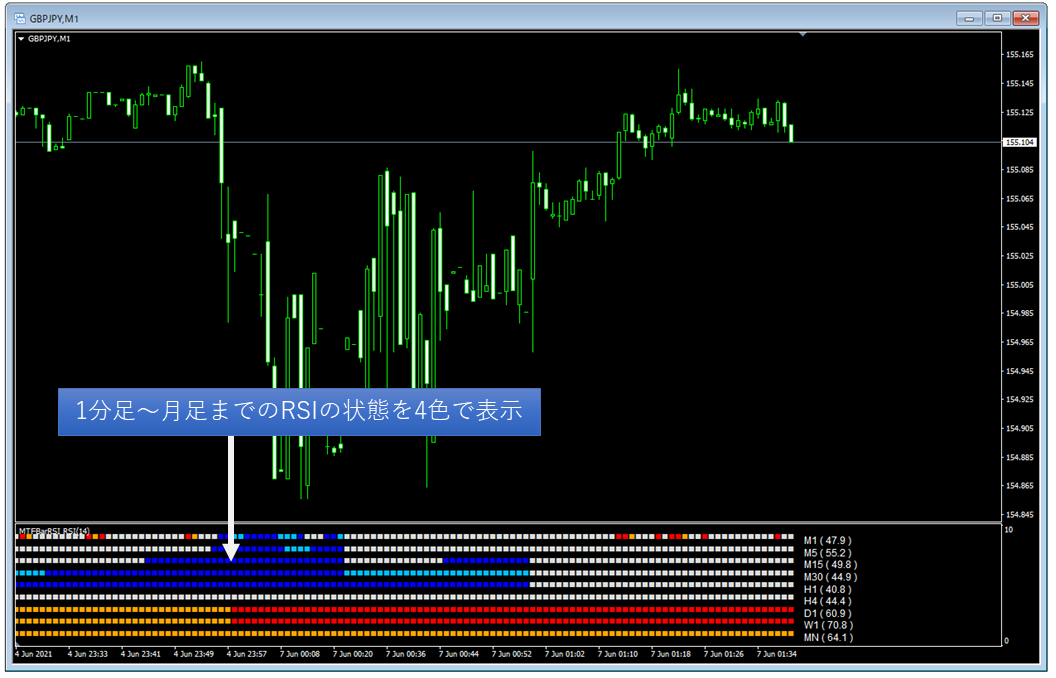
Task: Select the H1 ( 40.8 ) RSI label
Action: (828, 589)
